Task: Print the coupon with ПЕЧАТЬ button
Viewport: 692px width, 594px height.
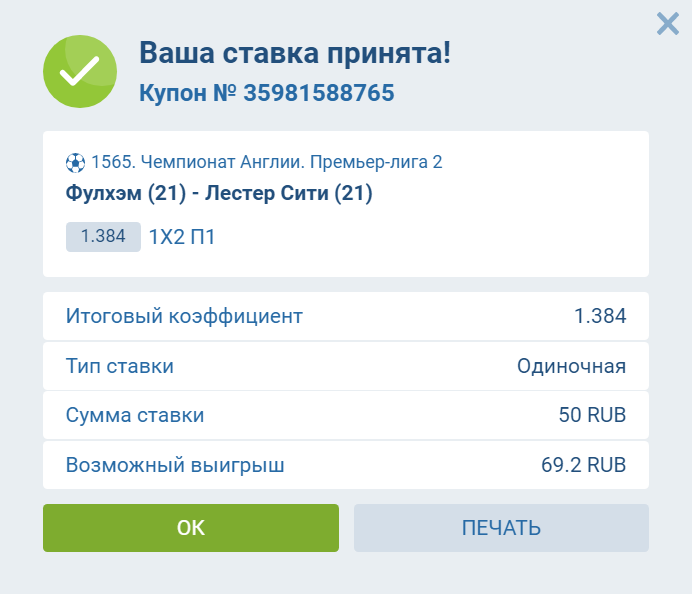Action: coord(501,528)
